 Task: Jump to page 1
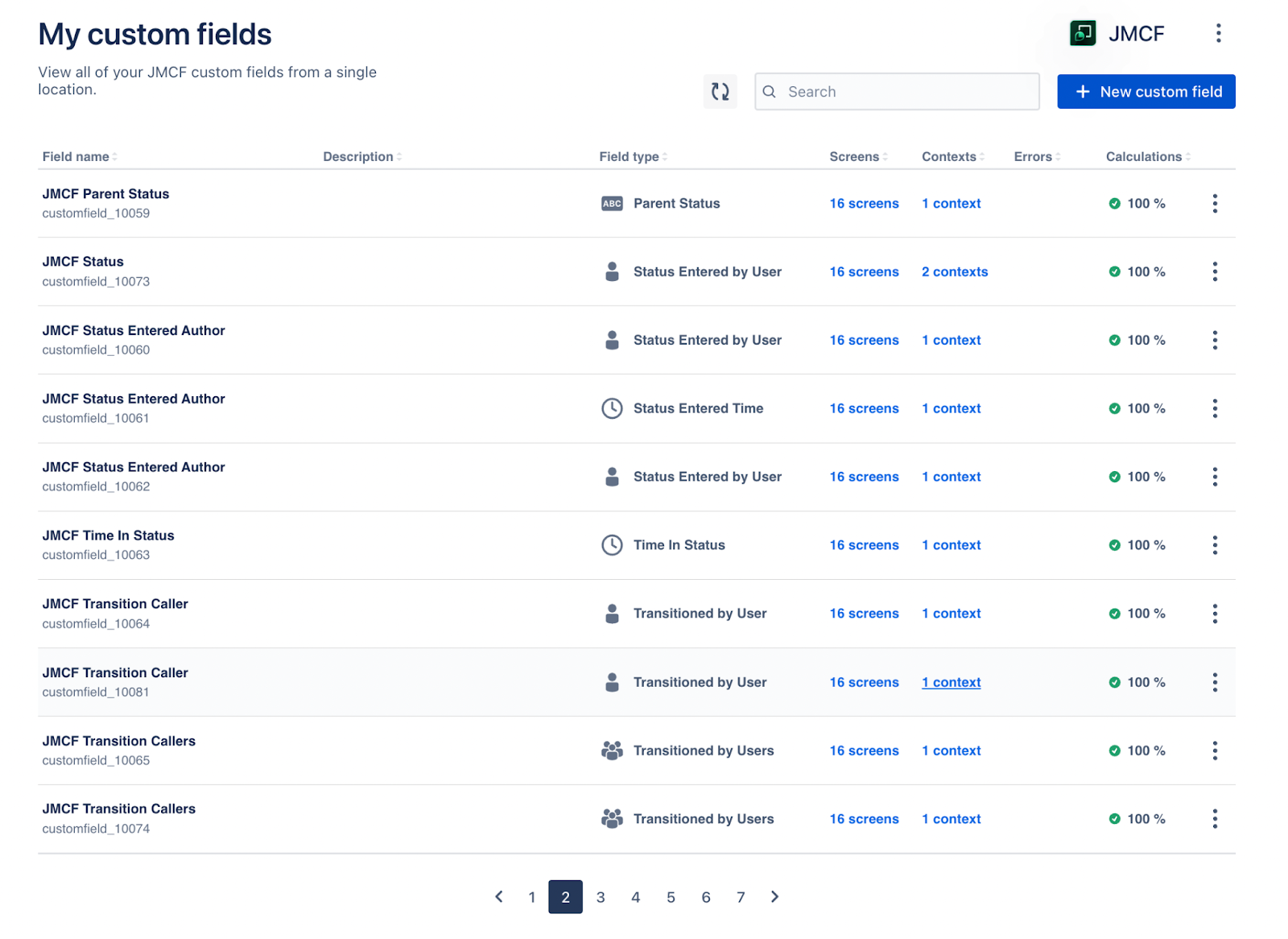click(531, 897)
